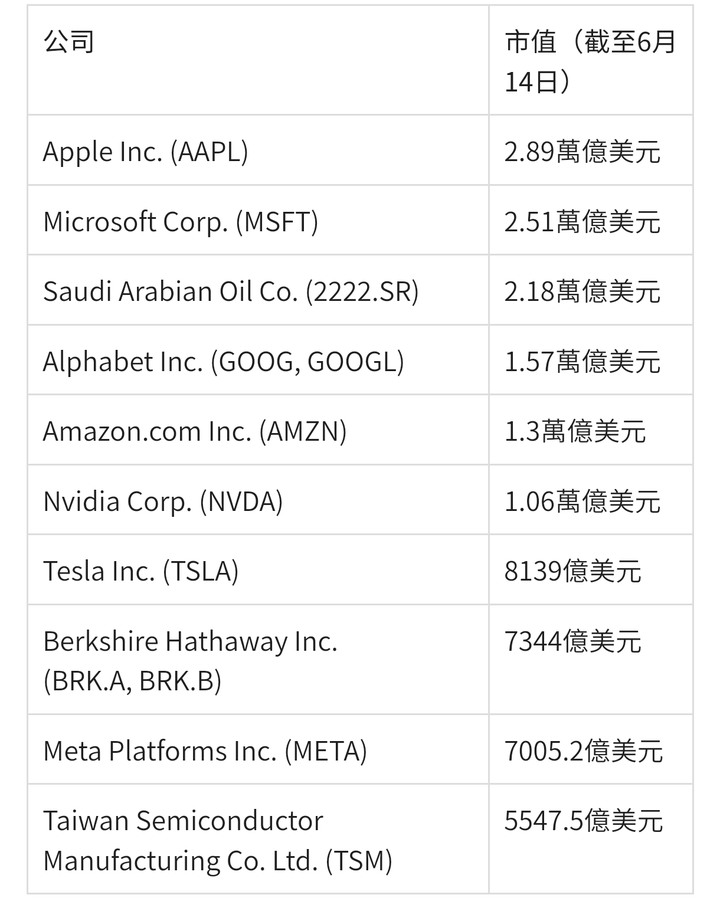Click the 1.57萬億美元 market value
This screenshot has width=720, height=898.
(582, 361)
